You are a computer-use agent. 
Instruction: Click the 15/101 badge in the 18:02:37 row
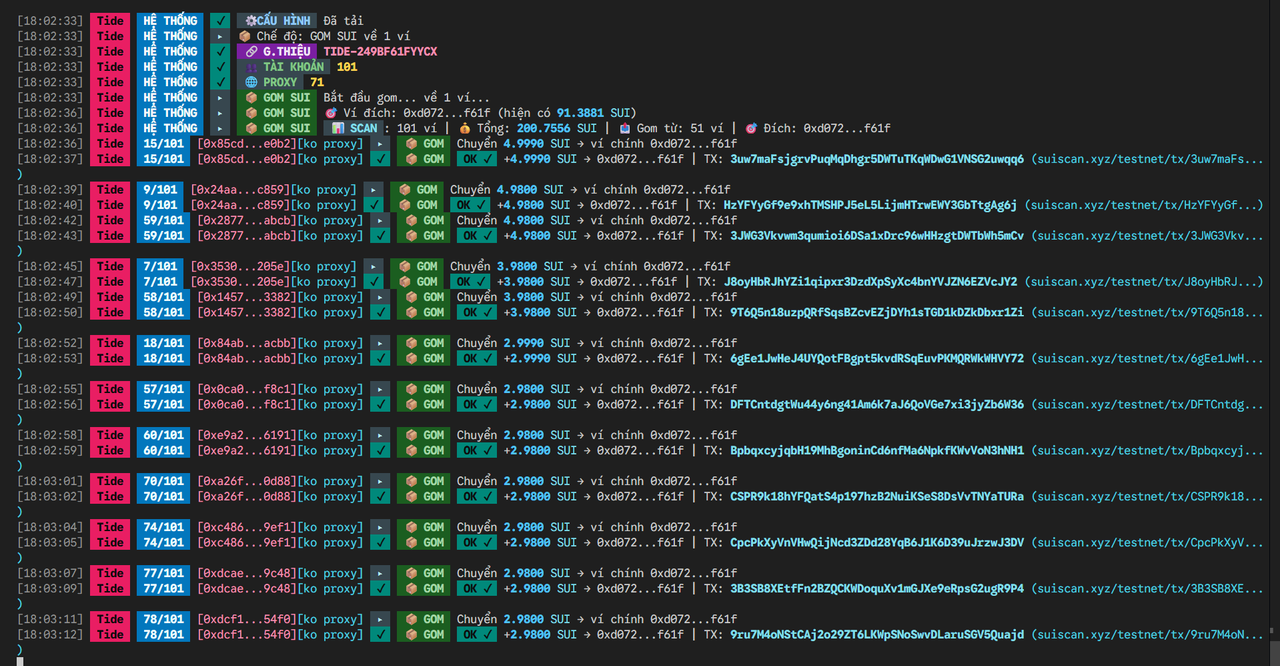[163, 159]
